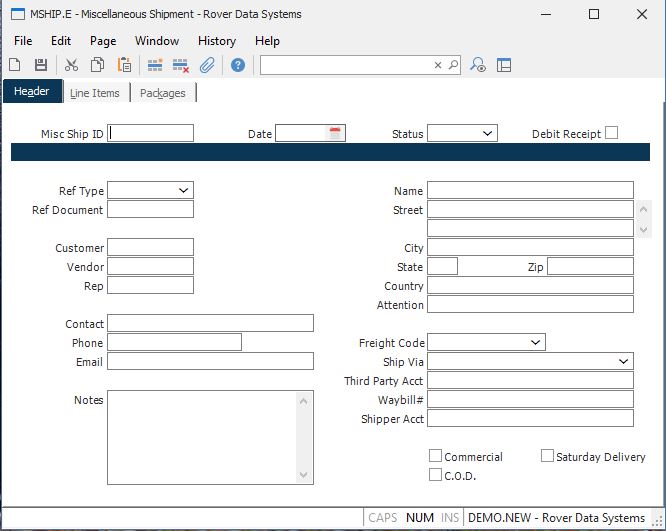Toggle the Saturday Delivery checkbox
The height and width of the screenshot is (531, 666).
pyautogui.click(x=547, y=456)
